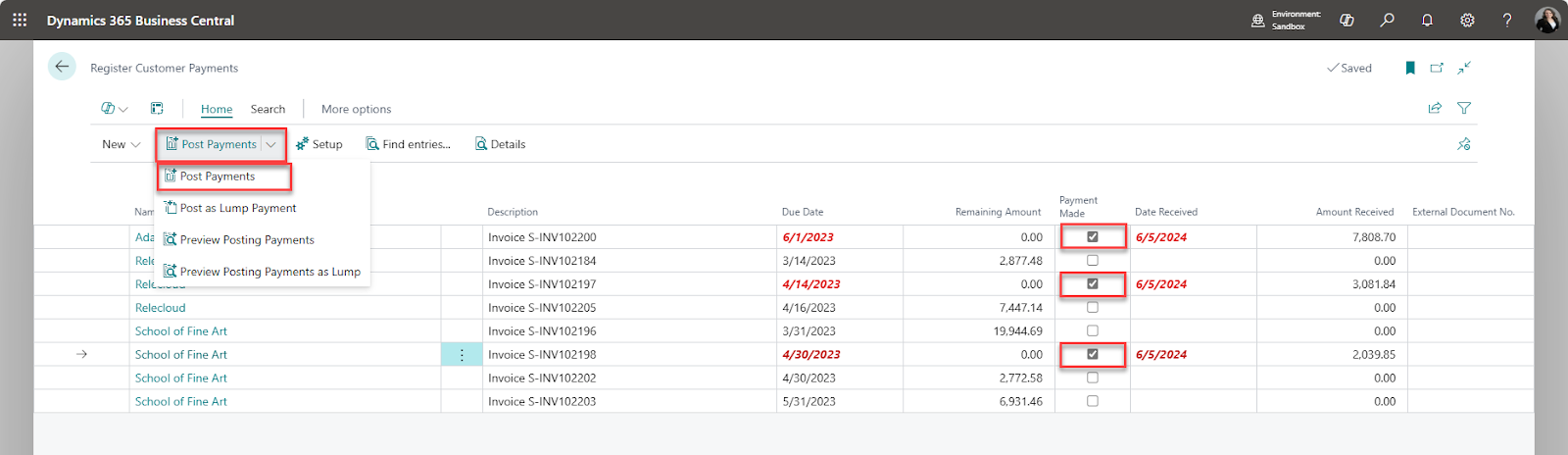
Task: Open School of Fine Art link for S-INV102196
Action: (180, 331)
